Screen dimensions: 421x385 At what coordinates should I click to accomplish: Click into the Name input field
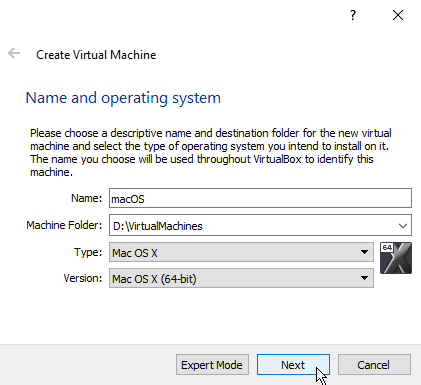point(260,198)
